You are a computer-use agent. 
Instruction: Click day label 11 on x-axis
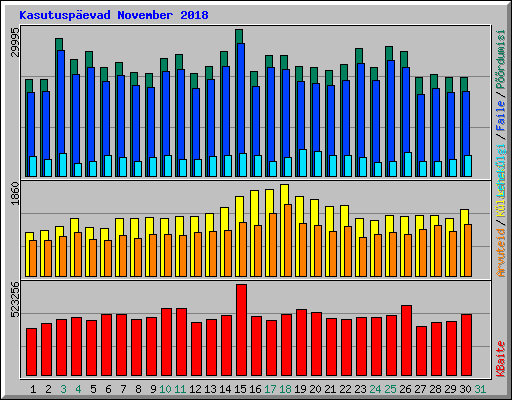point(180,389)
